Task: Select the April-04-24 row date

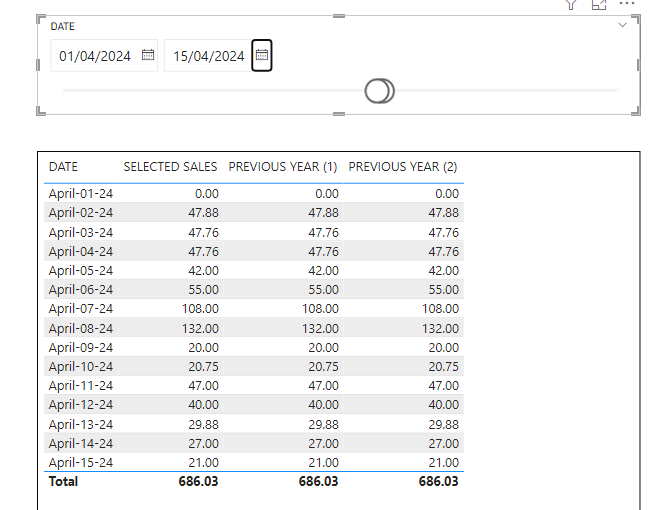Action: [x=81, y=251]
